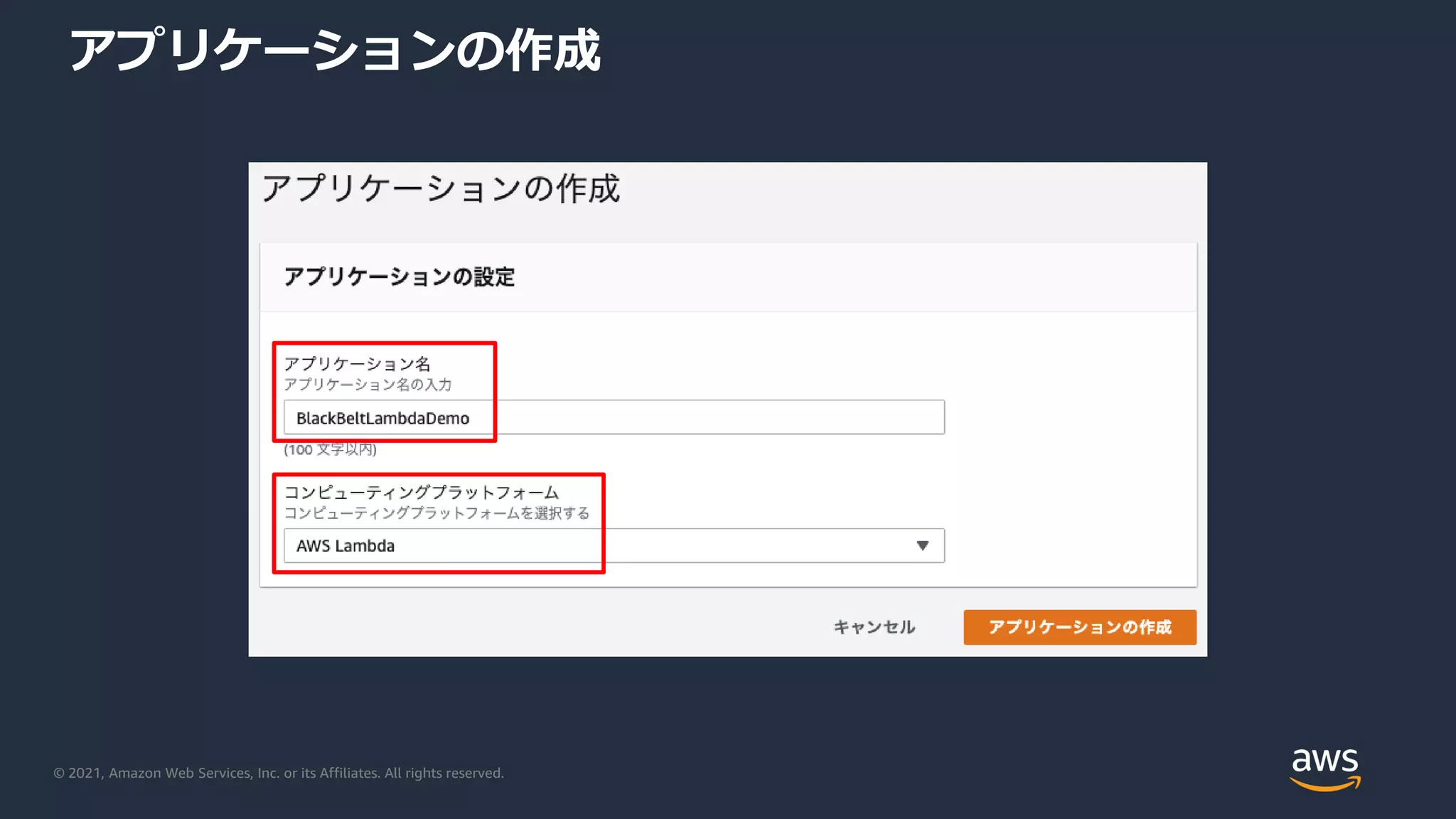
Task: Click the aws logo on the slide
Action: 1325,769
